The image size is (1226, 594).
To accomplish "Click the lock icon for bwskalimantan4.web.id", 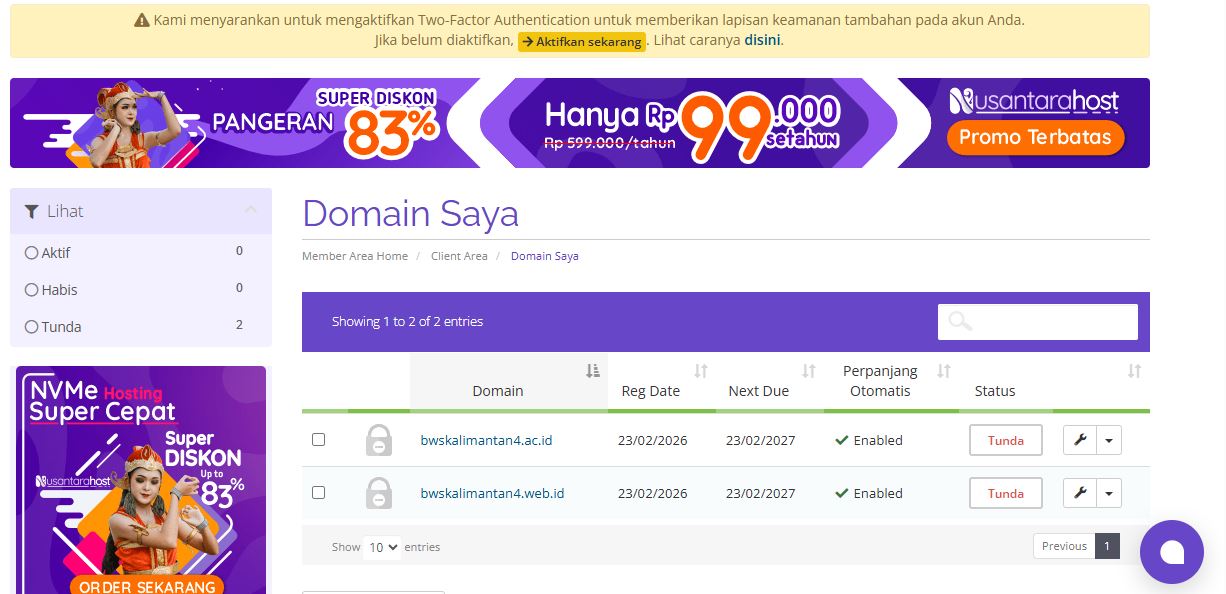I will (378, 493).
